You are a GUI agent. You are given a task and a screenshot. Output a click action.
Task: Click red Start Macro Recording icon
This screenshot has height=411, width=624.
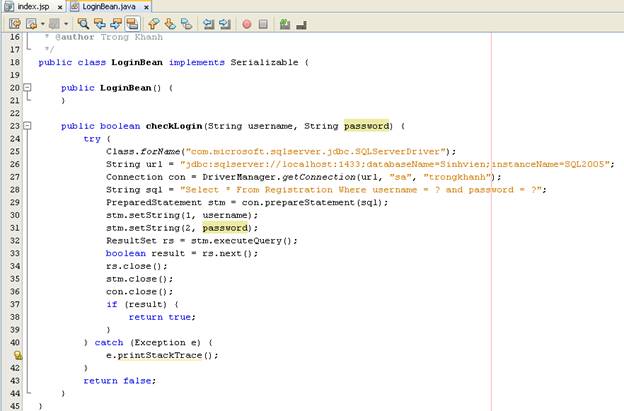247,24
